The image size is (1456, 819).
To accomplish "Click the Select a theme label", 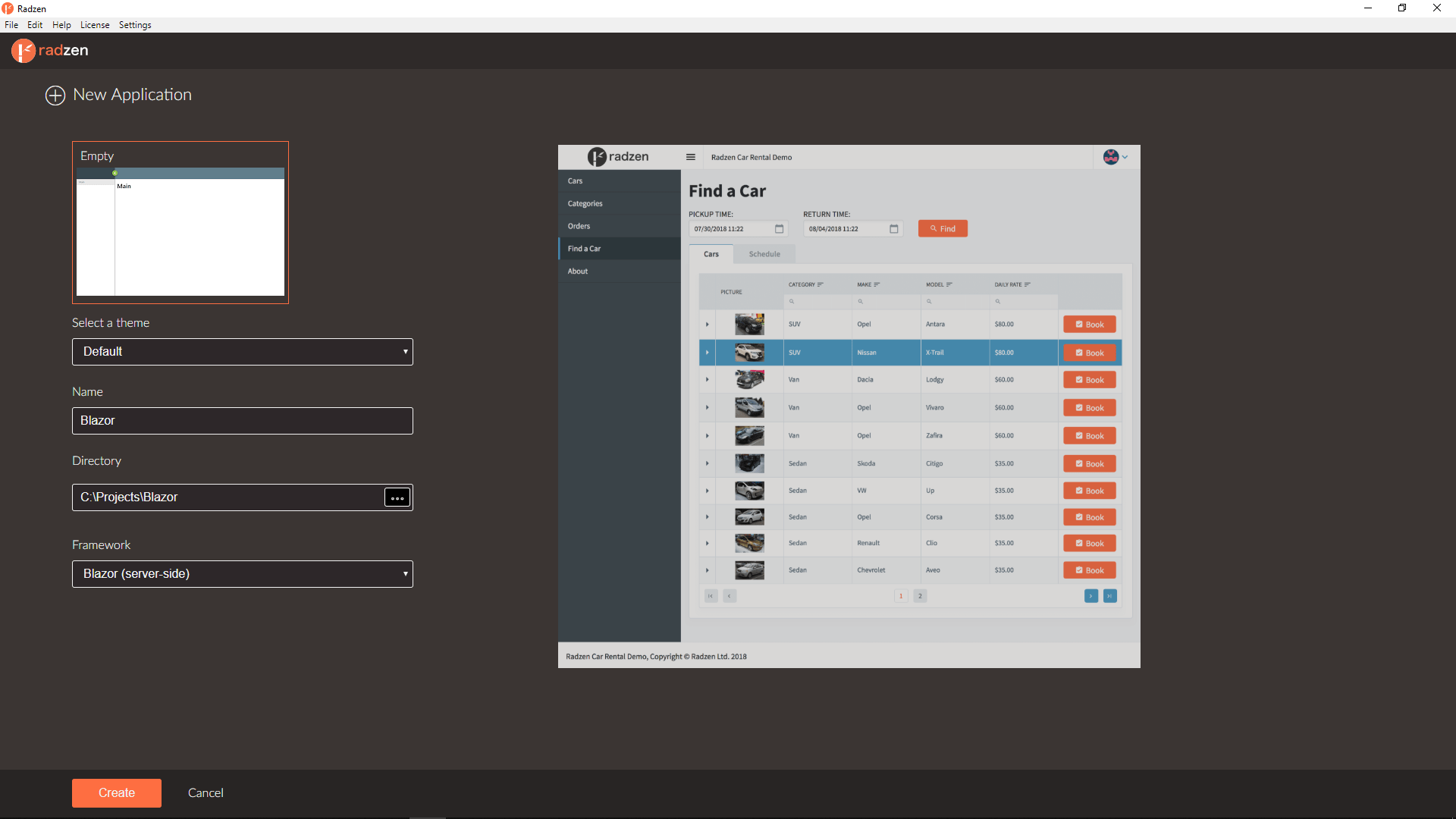I will point(111,323).
